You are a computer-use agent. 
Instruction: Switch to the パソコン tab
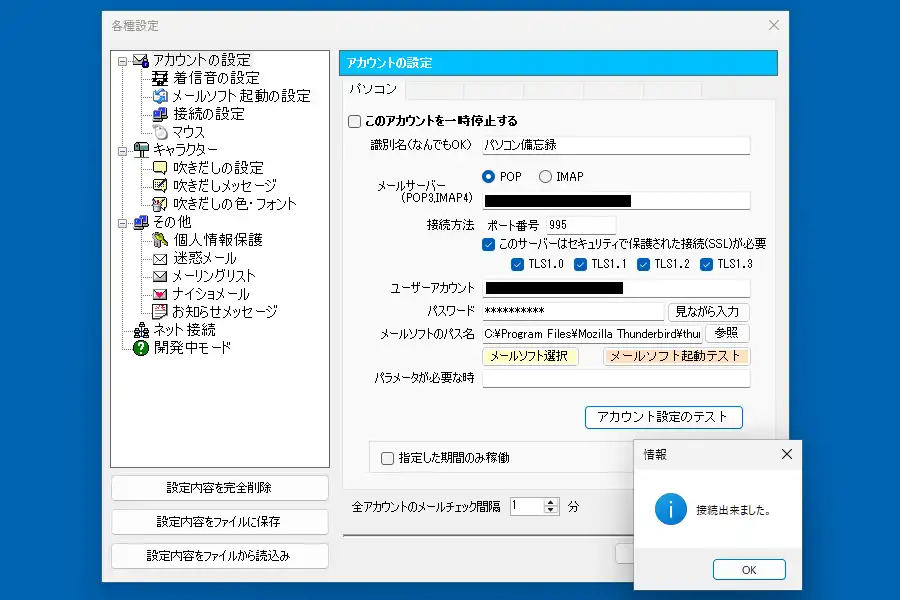click(x=373, y=89)
